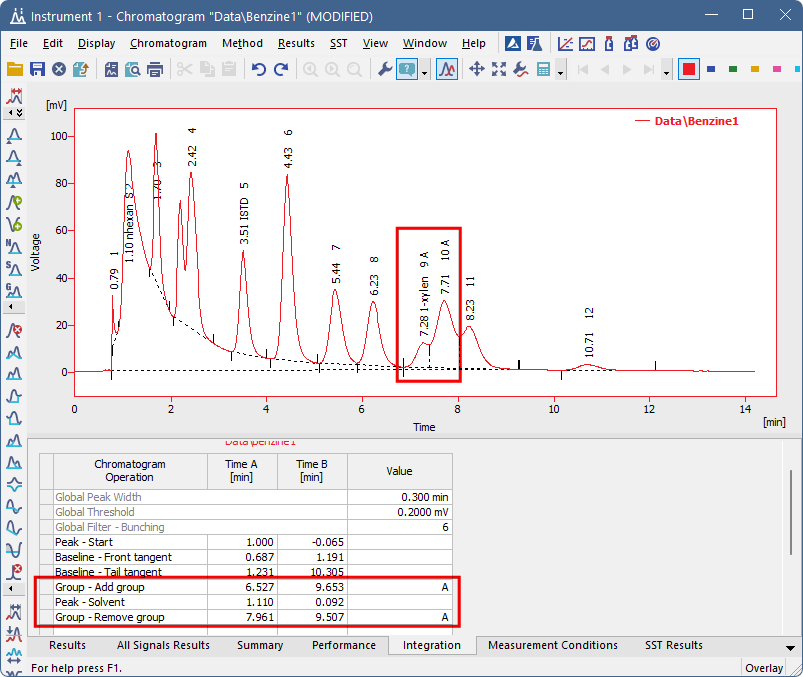Image resolution: width=803 pixels, height=677 pixels.
Task: Click the four-way move arrows icon
Action: [x=477, y=69]
